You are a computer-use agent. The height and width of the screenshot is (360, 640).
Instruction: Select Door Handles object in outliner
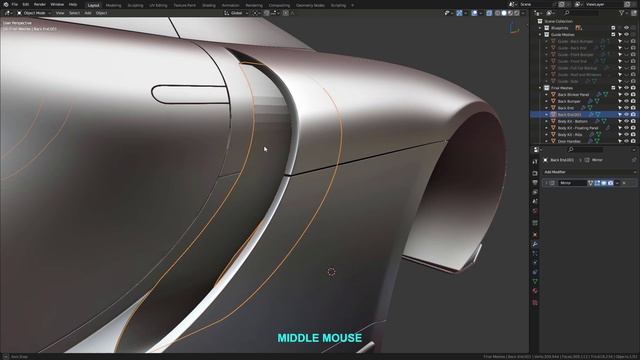click(x=569, y=141)
